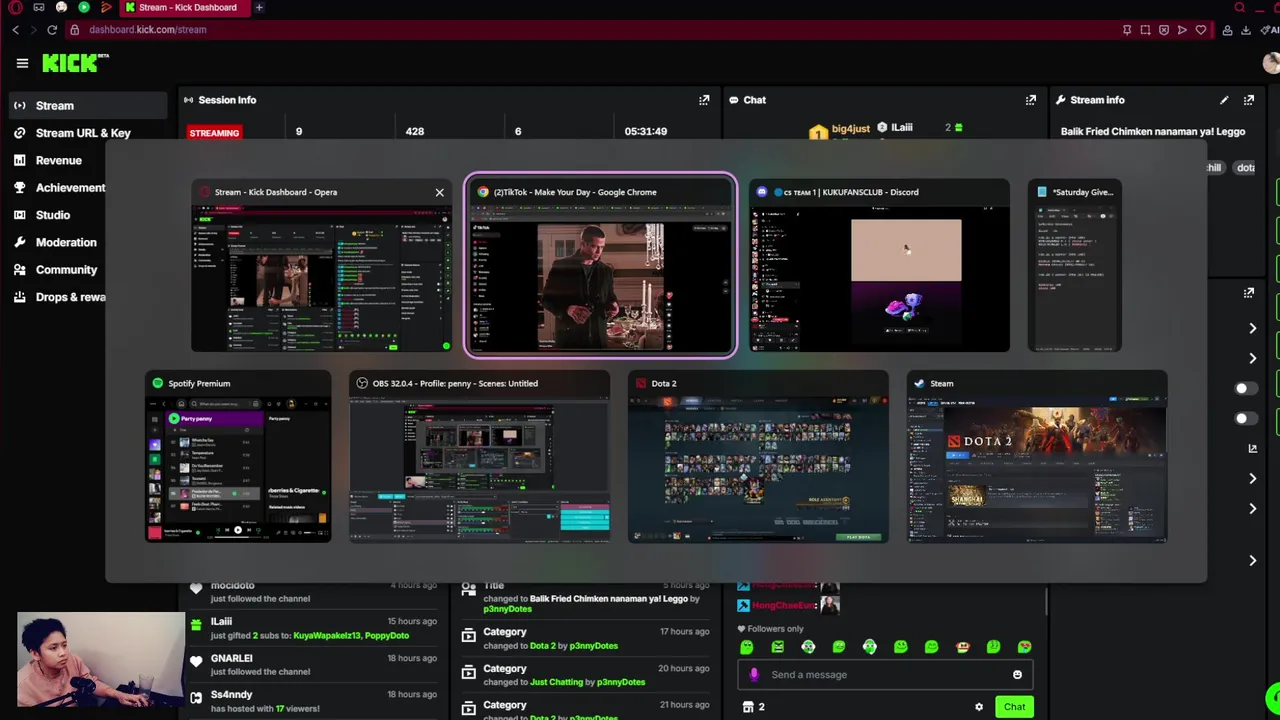Switch to Steam window
1280x720 pixels.
click(x=1037, y=457)
